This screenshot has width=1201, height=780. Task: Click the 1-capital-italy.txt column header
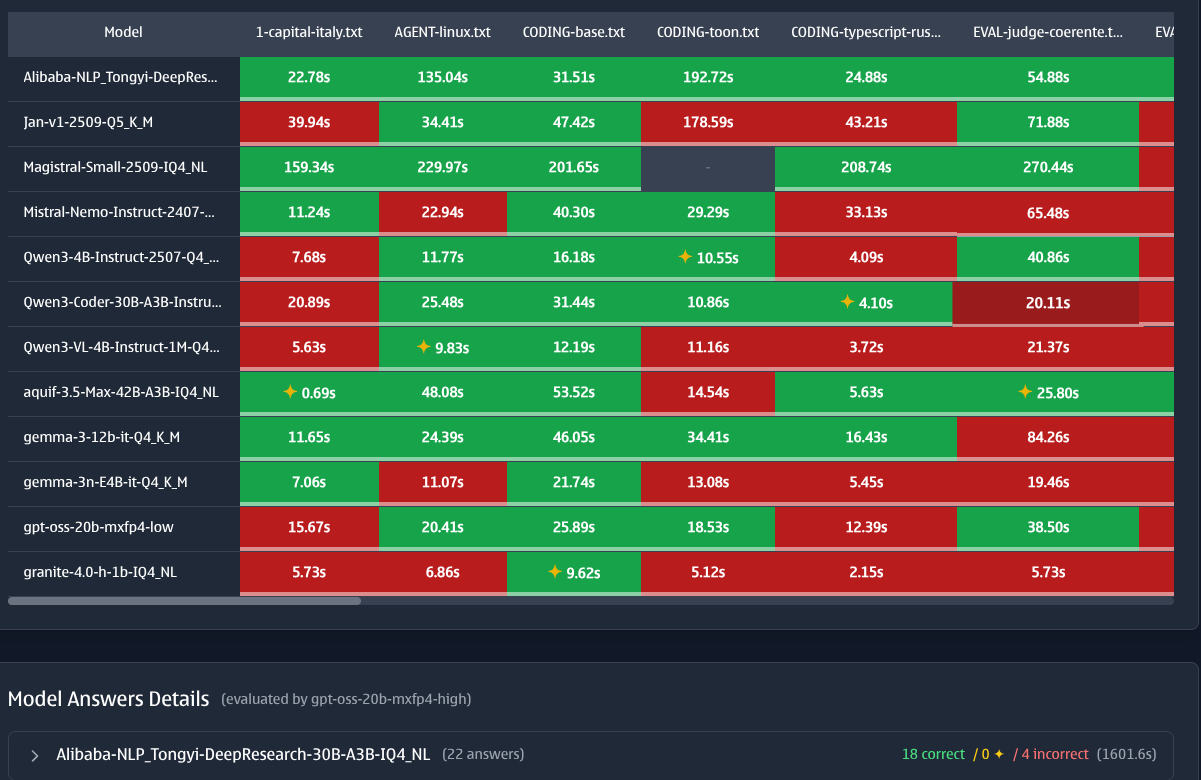309,32
